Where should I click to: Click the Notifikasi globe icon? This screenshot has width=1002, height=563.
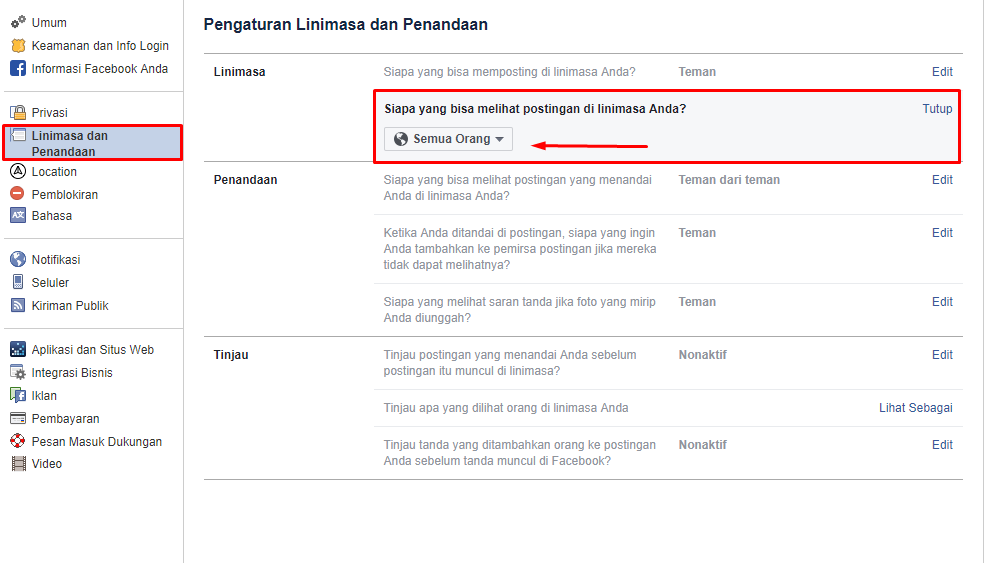pos(17,260)
